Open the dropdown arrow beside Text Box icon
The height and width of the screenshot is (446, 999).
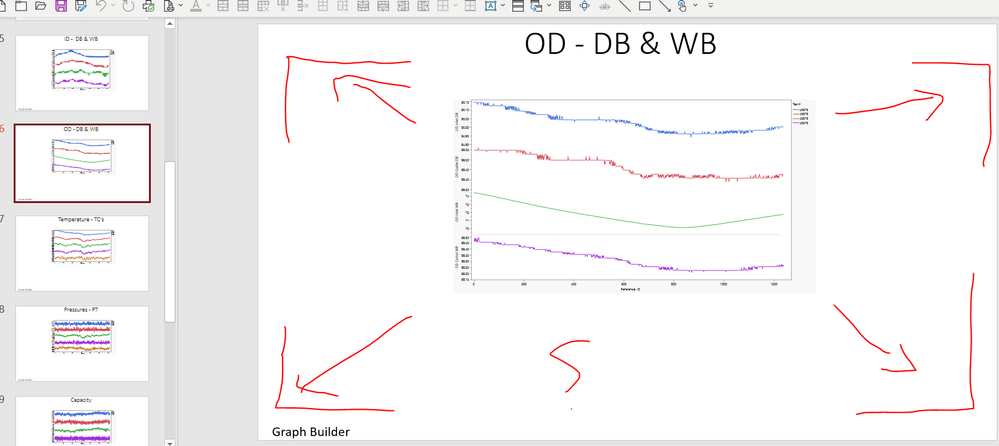pos(503,5)
